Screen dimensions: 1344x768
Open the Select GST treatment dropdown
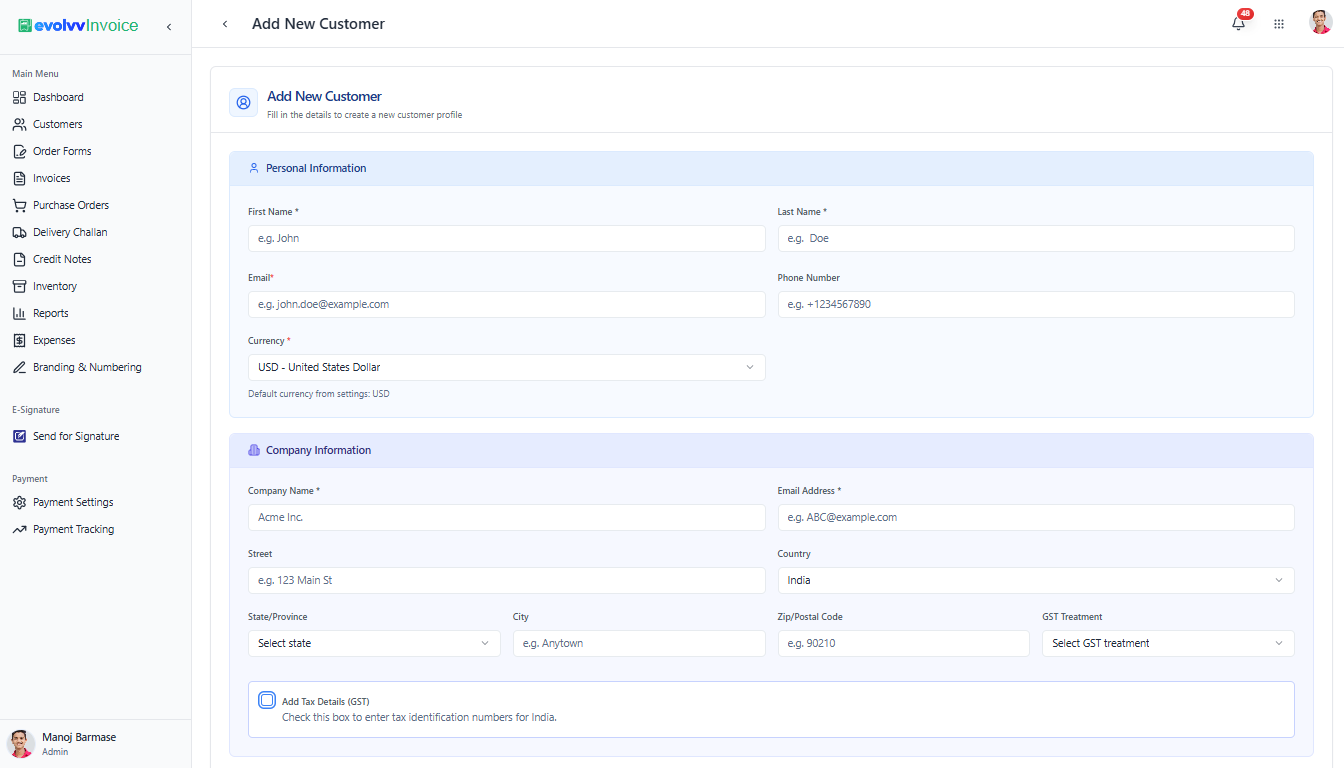(x=1168, y=643)
